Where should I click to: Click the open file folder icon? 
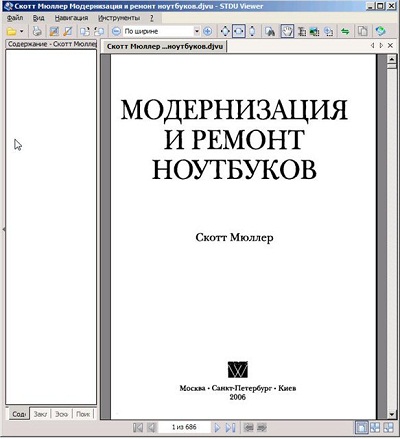pos(12,32)
